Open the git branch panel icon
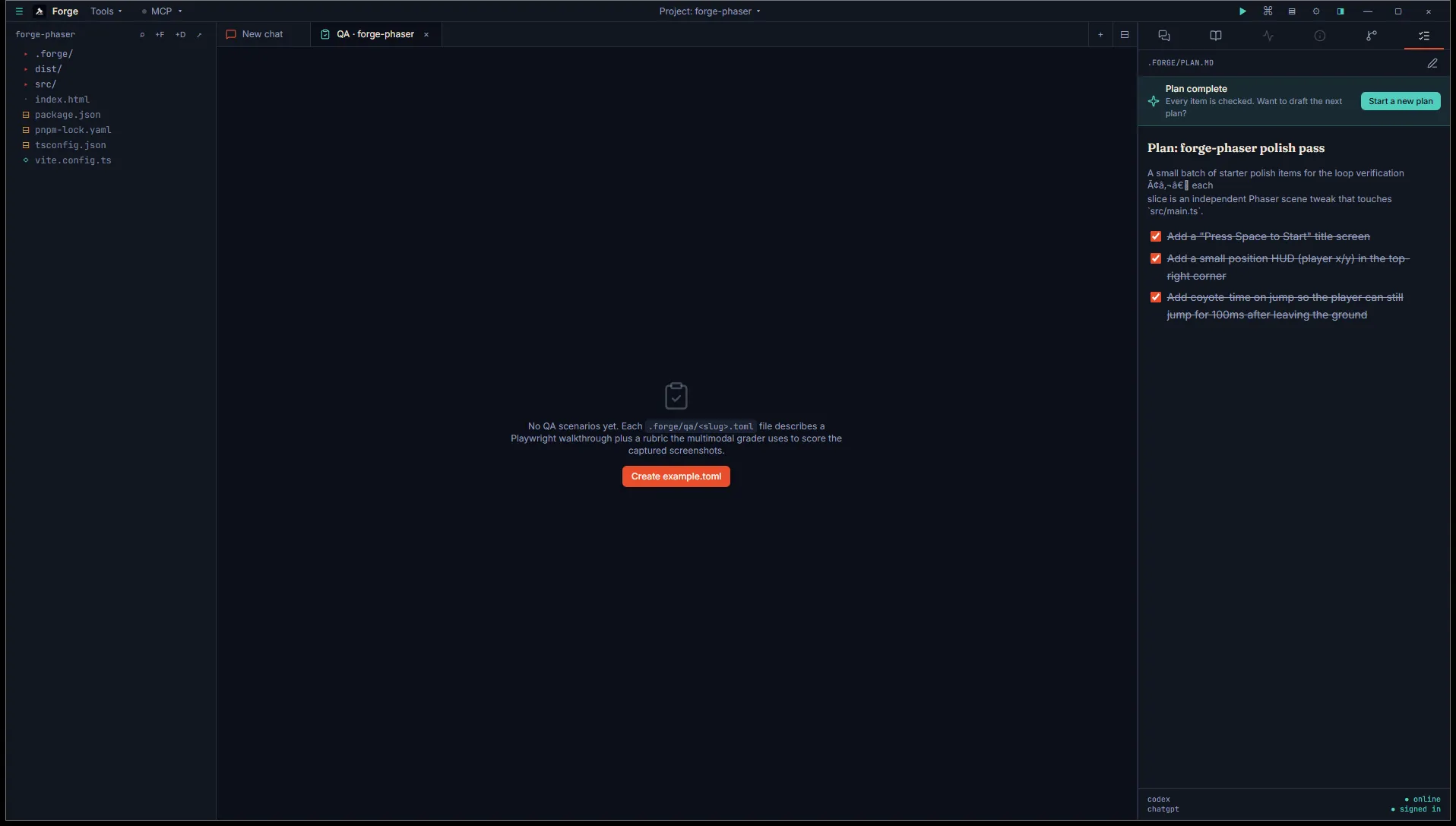The width and height of the screenshot is (1456, 826). (x=1372, y=36)
